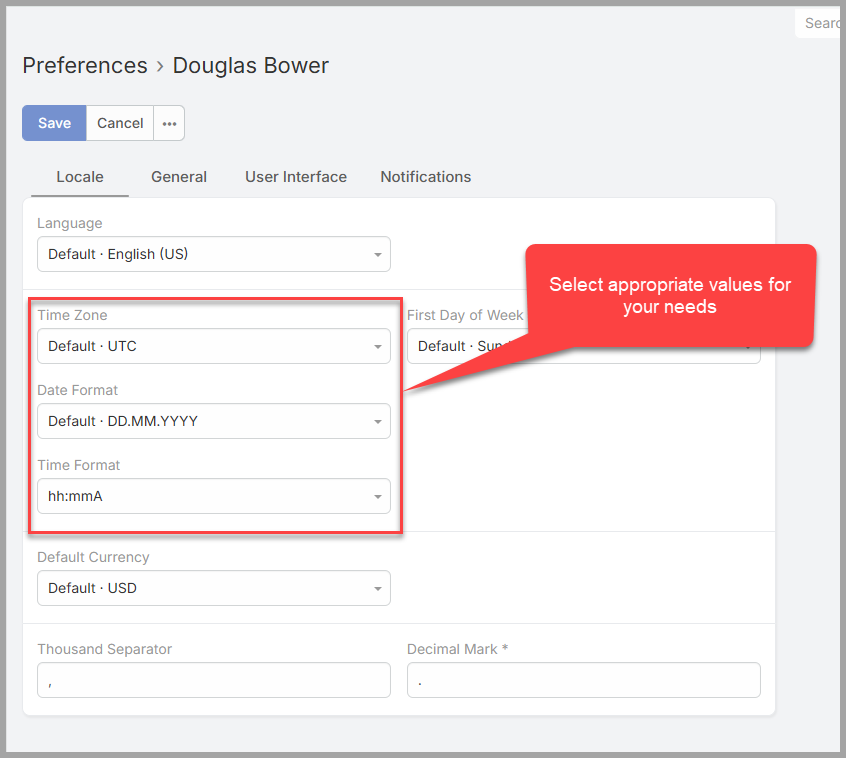846x758 pixels.
Task: Click the Time Format field label
Action: click(x=79, y=465)
